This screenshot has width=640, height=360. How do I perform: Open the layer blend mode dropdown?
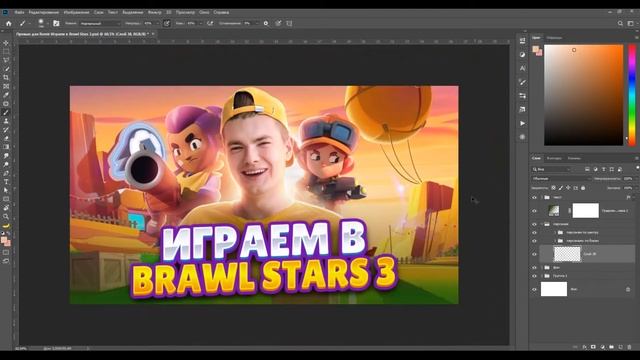click(561, 179)
